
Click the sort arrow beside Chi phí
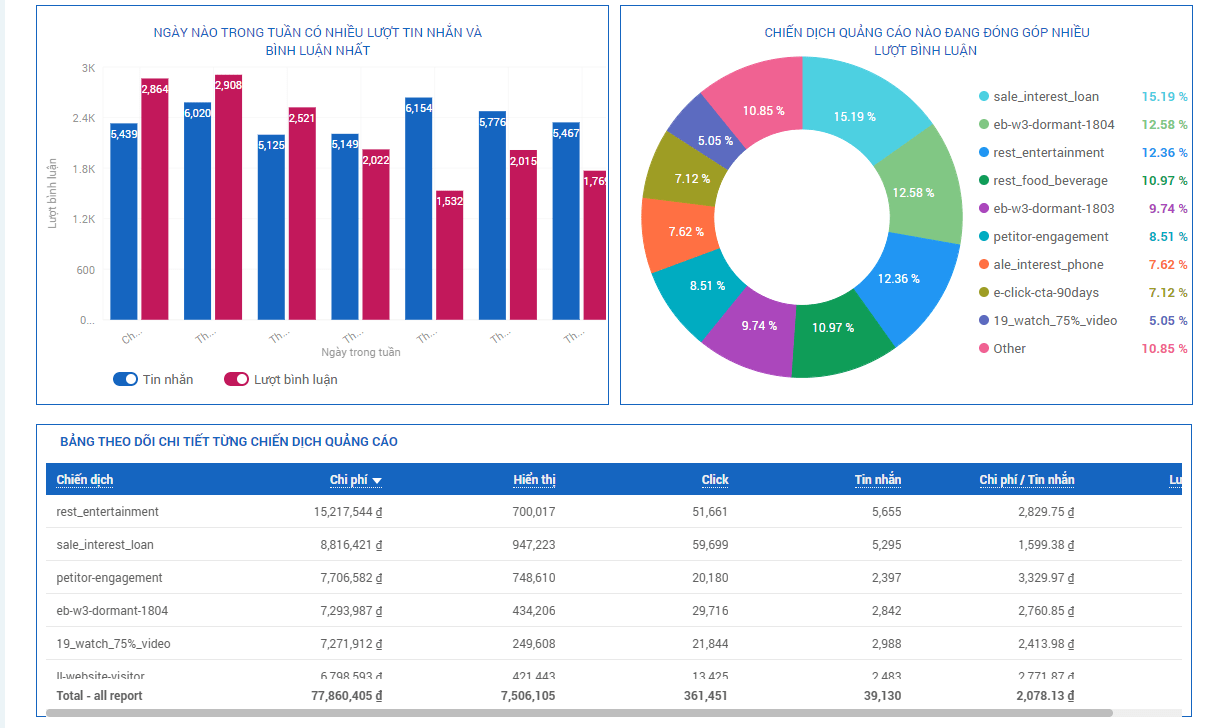(376, 481)
